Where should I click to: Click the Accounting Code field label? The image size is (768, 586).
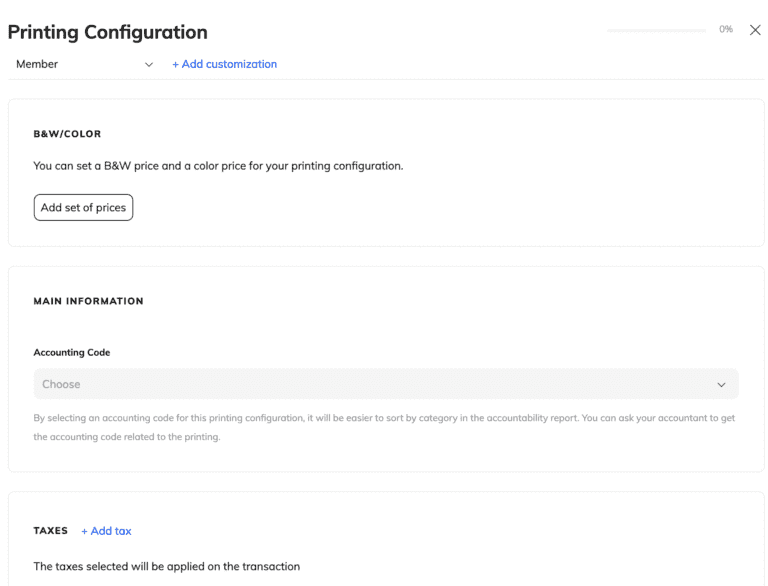[x=72, y=353]
